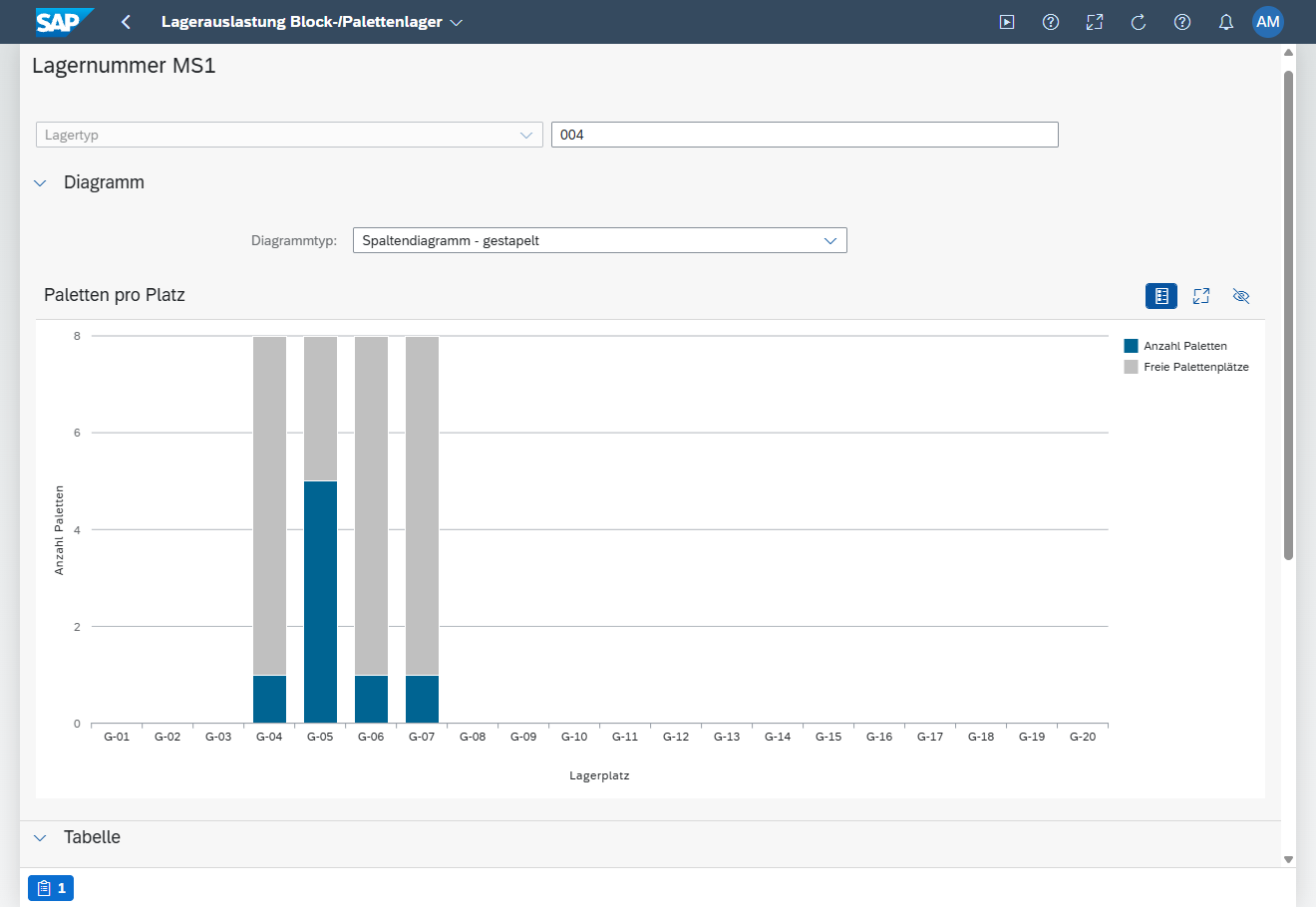
Task: Collapse the Tabelle section
Action: coord(41,838)
